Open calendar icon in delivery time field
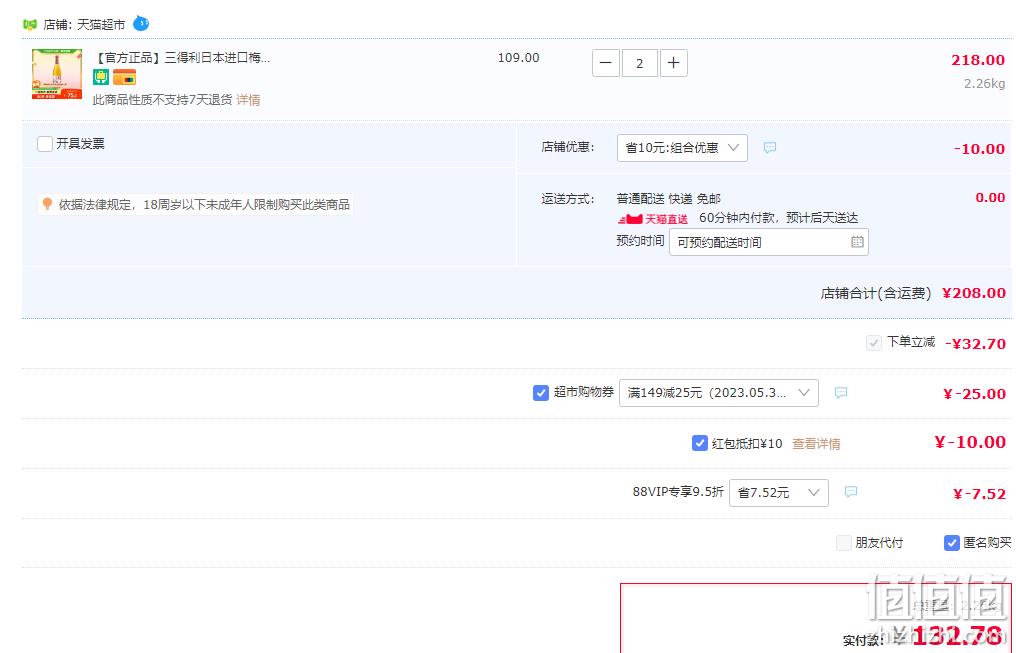The height and width of the screenshot is (653, 1016). click(x=857, y=242)
